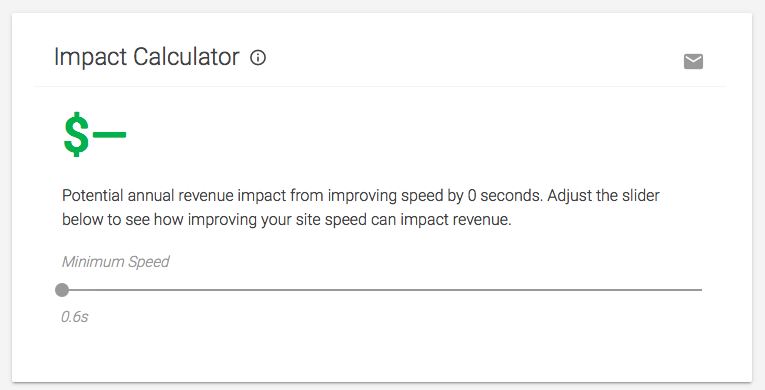Click the far right end of slider track
Viewport: 765px width, 390px height.
coord(700,290)
